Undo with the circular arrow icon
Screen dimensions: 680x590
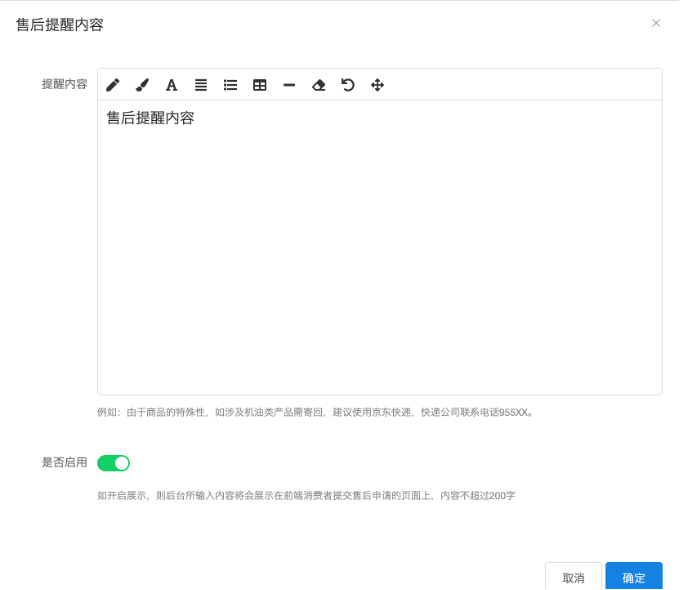click(348, 85)
